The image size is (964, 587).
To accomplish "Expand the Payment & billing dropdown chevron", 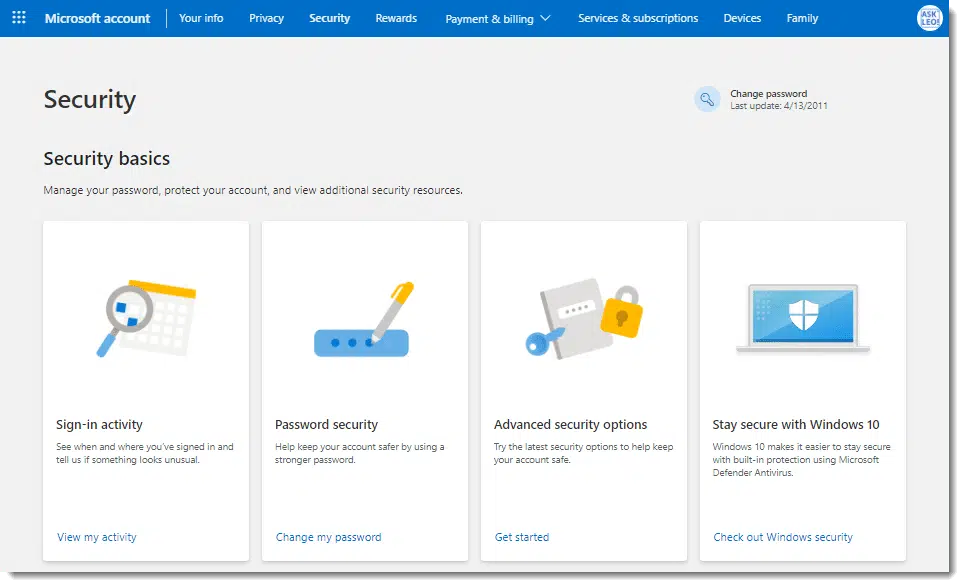I will click(545, 18).
